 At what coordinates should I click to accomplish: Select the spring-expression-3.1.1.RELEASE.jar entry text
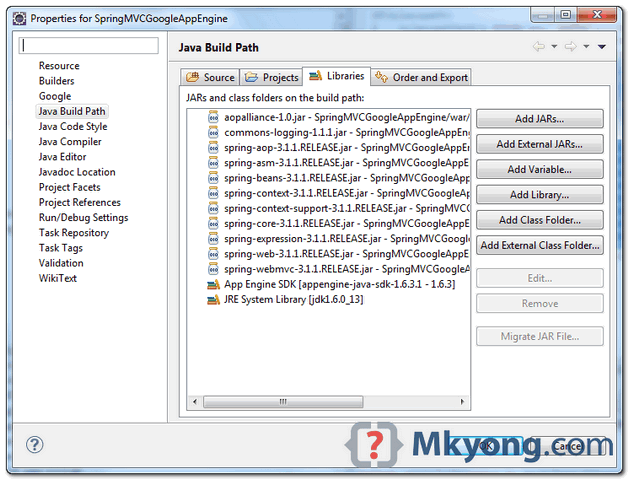coord(347,239)
